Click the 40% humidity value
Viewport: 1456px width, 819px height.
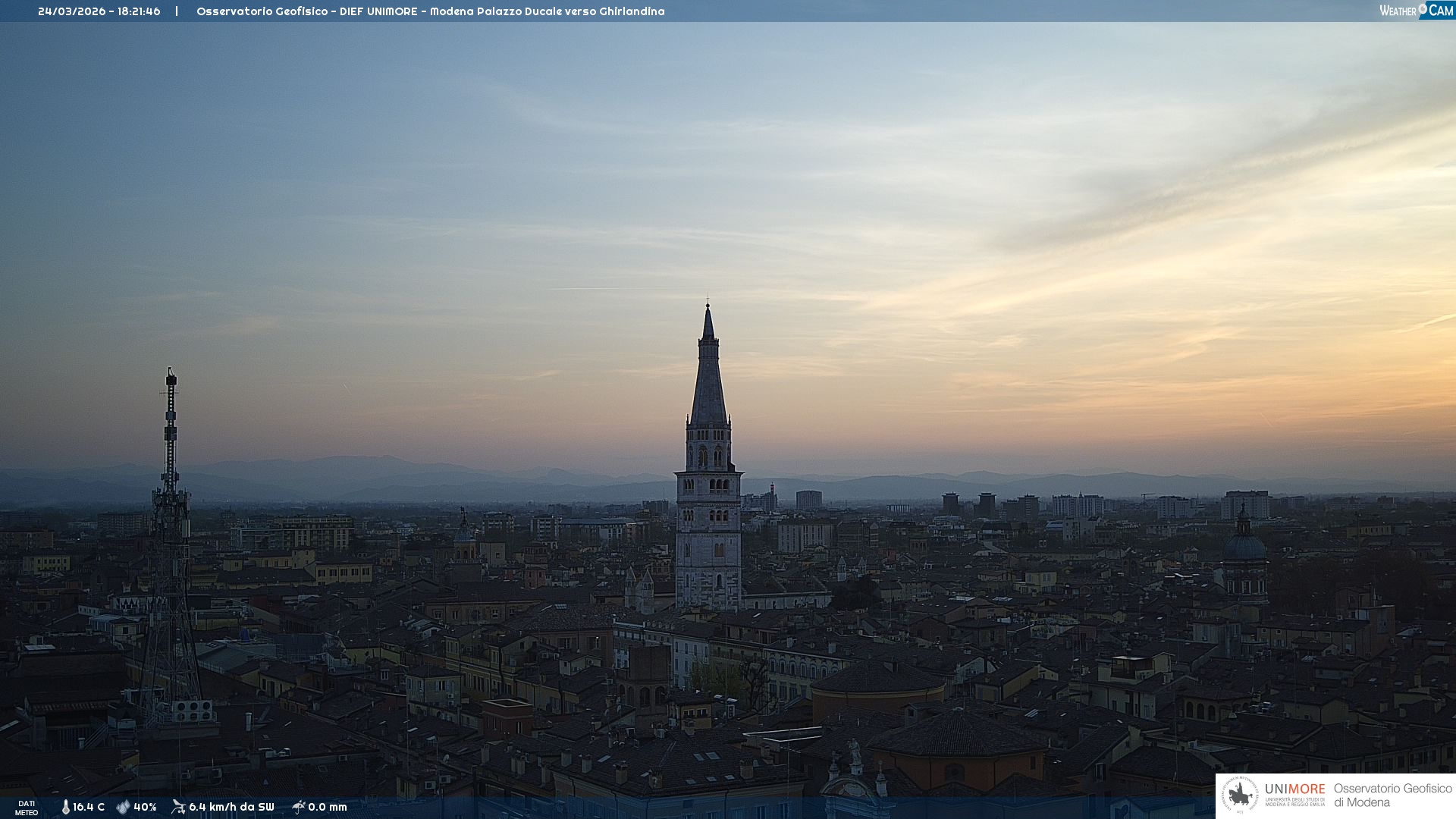coord(145,807)
